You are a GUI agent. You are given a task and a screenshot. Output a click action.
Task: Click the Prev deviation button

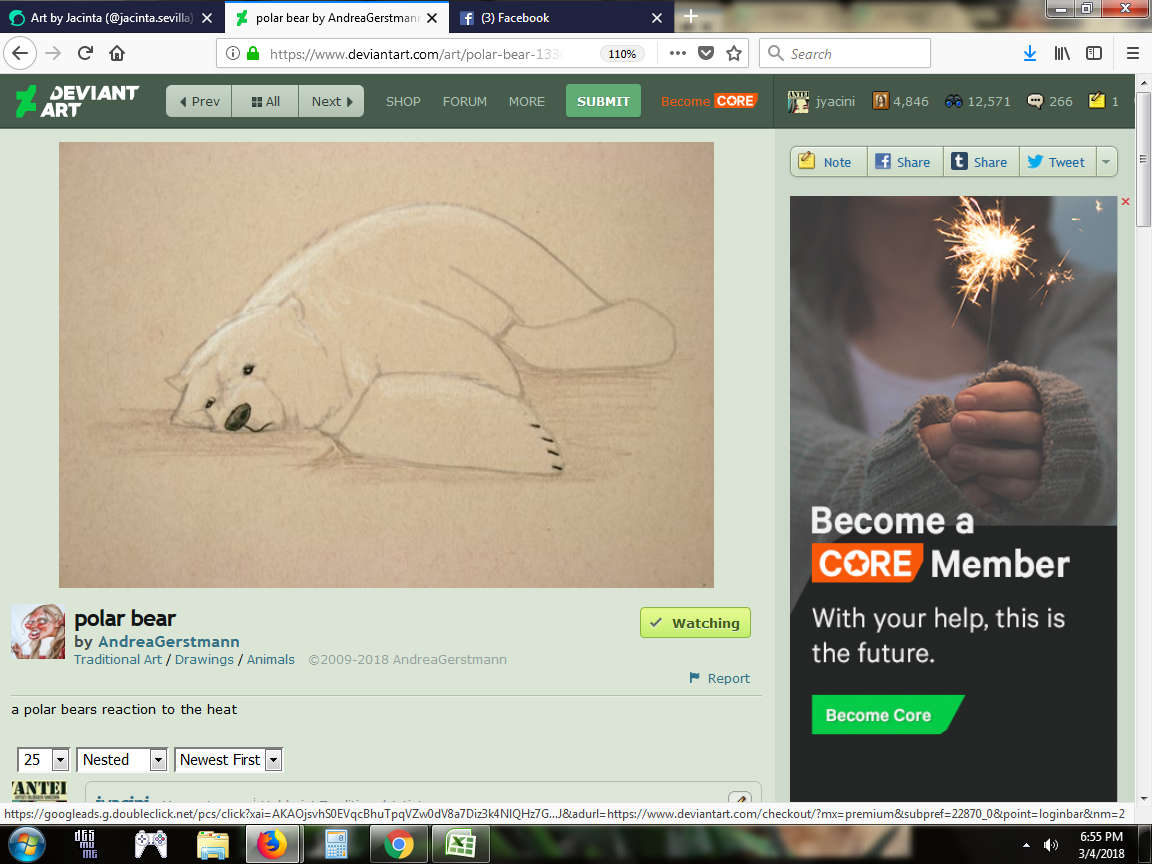click(199, 101)
